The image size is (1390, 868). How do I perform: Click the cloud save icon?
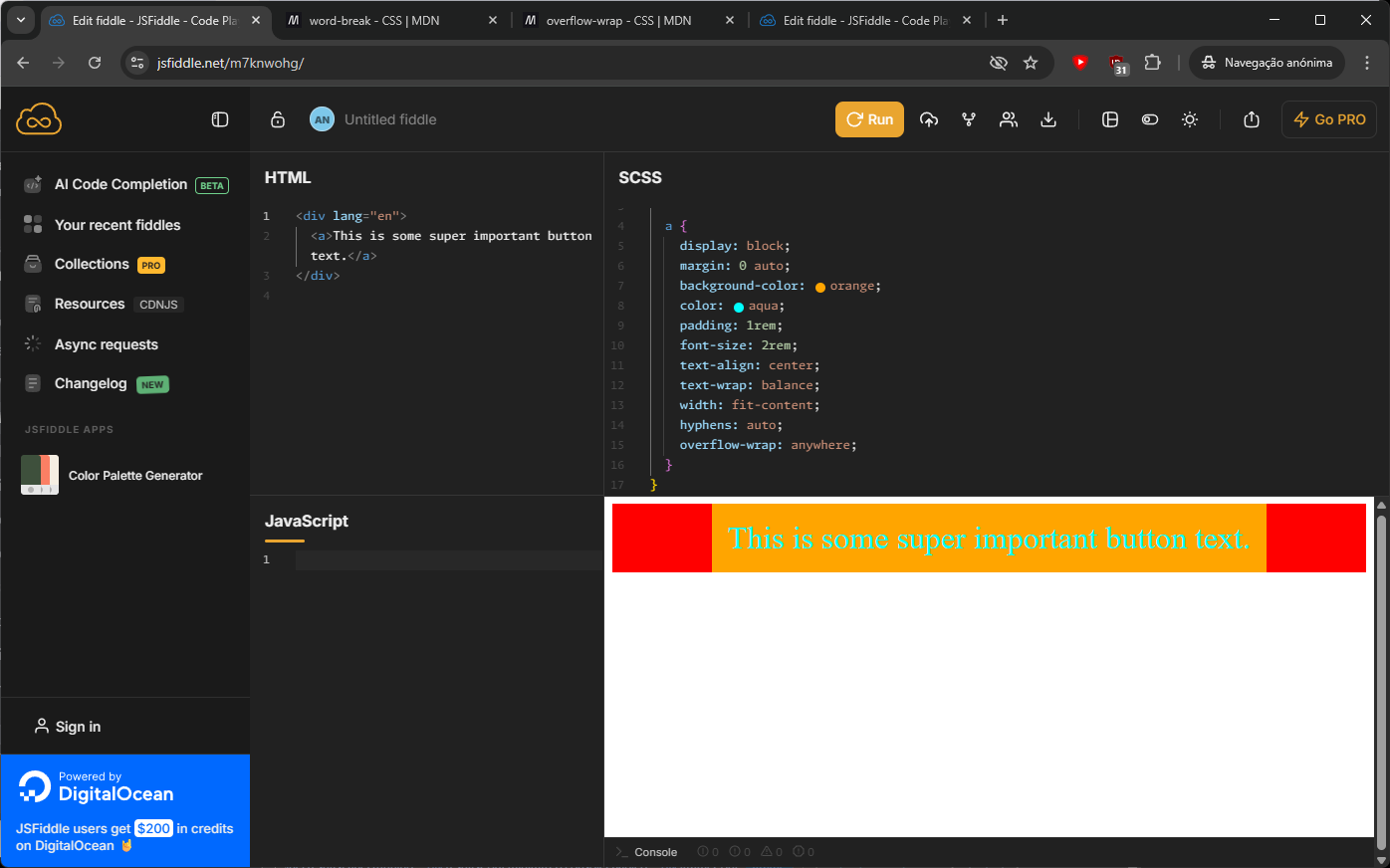tap(929, 119)
